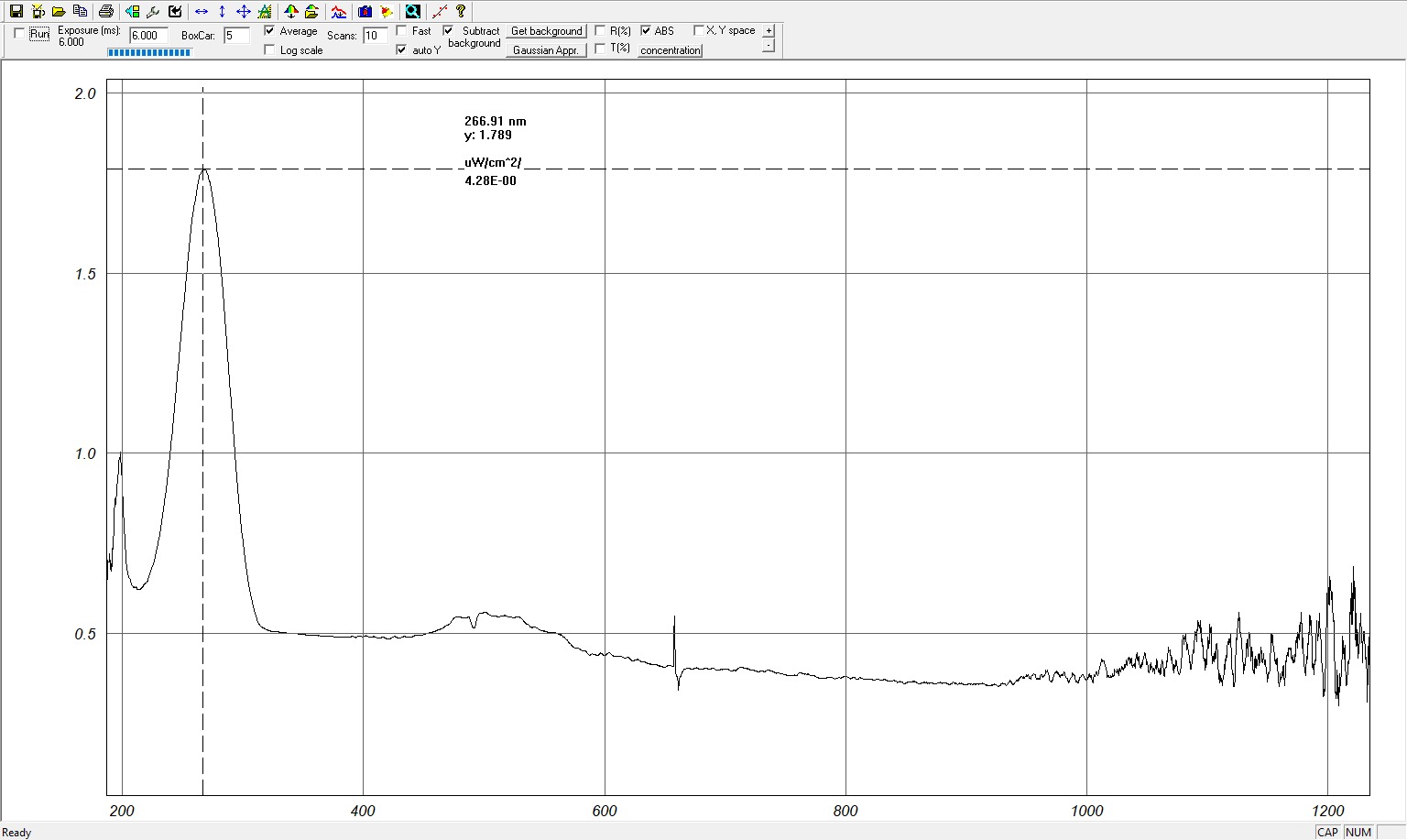Click the wrench settings icon
This screenshot has height=840, width=1407.
(x=153, y=12)
